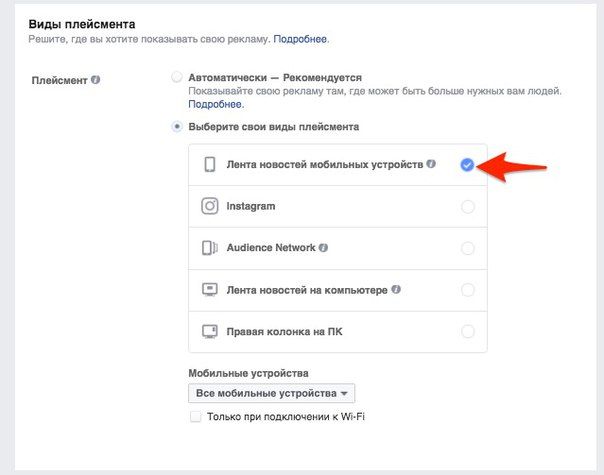
Task: Open Подробнее link under automatic placement text
Action: (x=215, y=104)
